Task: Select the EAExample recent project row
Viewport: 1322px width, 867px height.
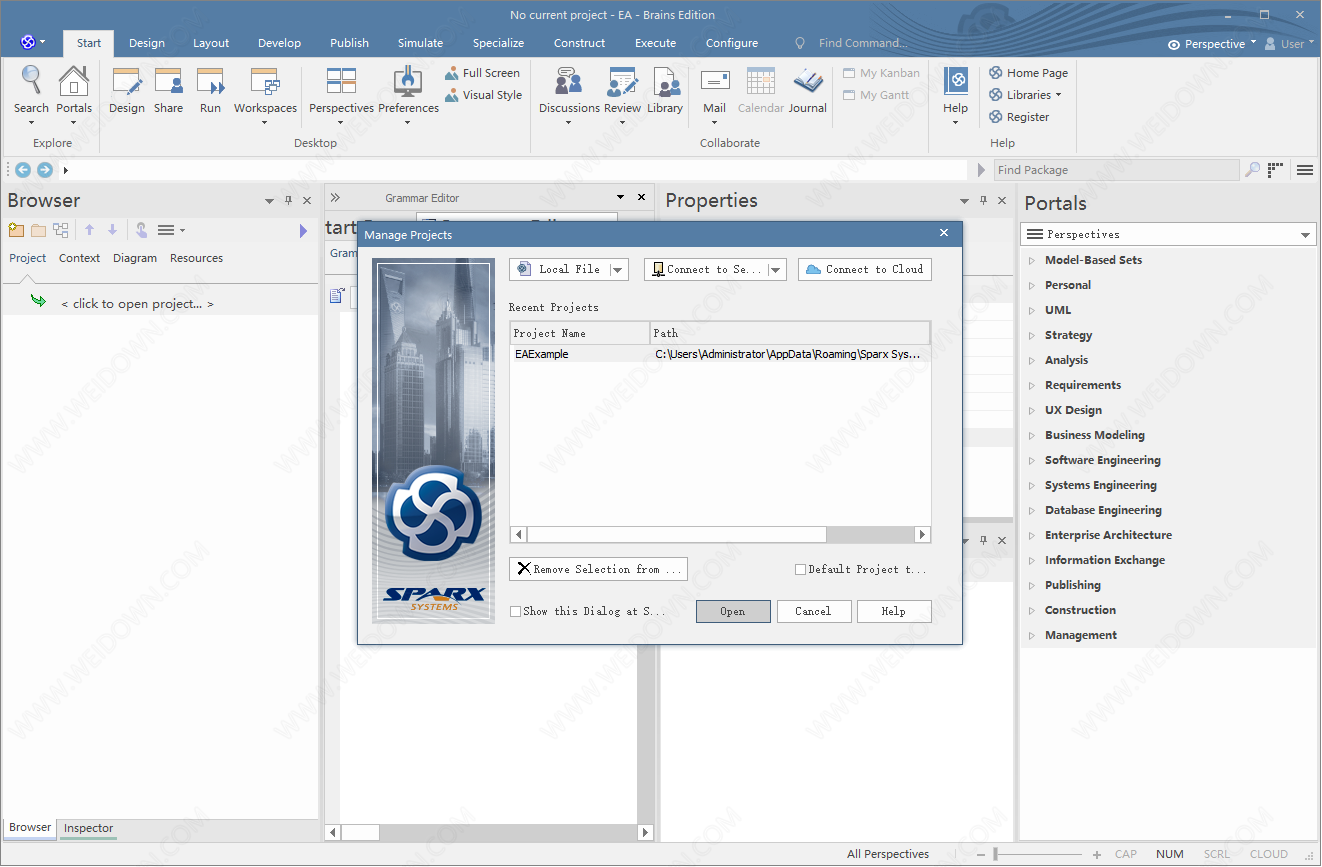Action: 720,354
